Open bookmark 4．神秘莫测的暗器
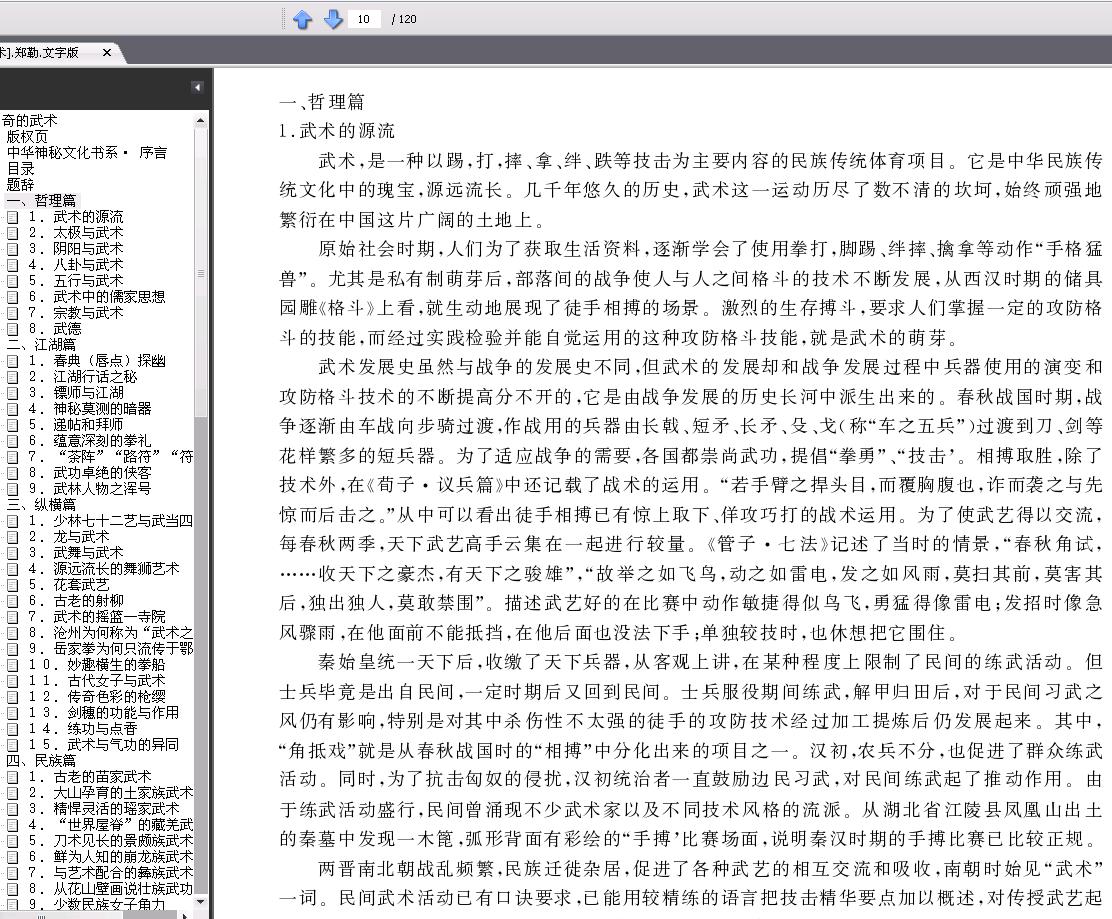 pyautogui.click(x=90, y=408)
